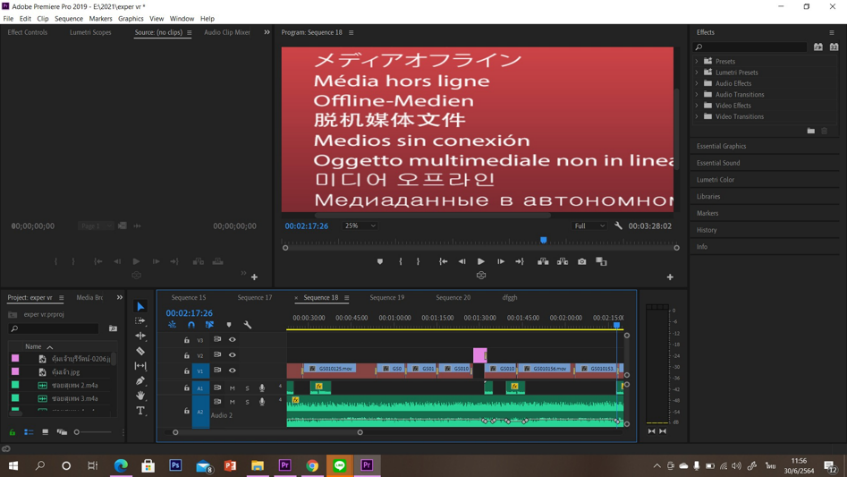847x477 pixels.
Task: Expand the Video Effects folder
Action: click(x=697, y=105)
